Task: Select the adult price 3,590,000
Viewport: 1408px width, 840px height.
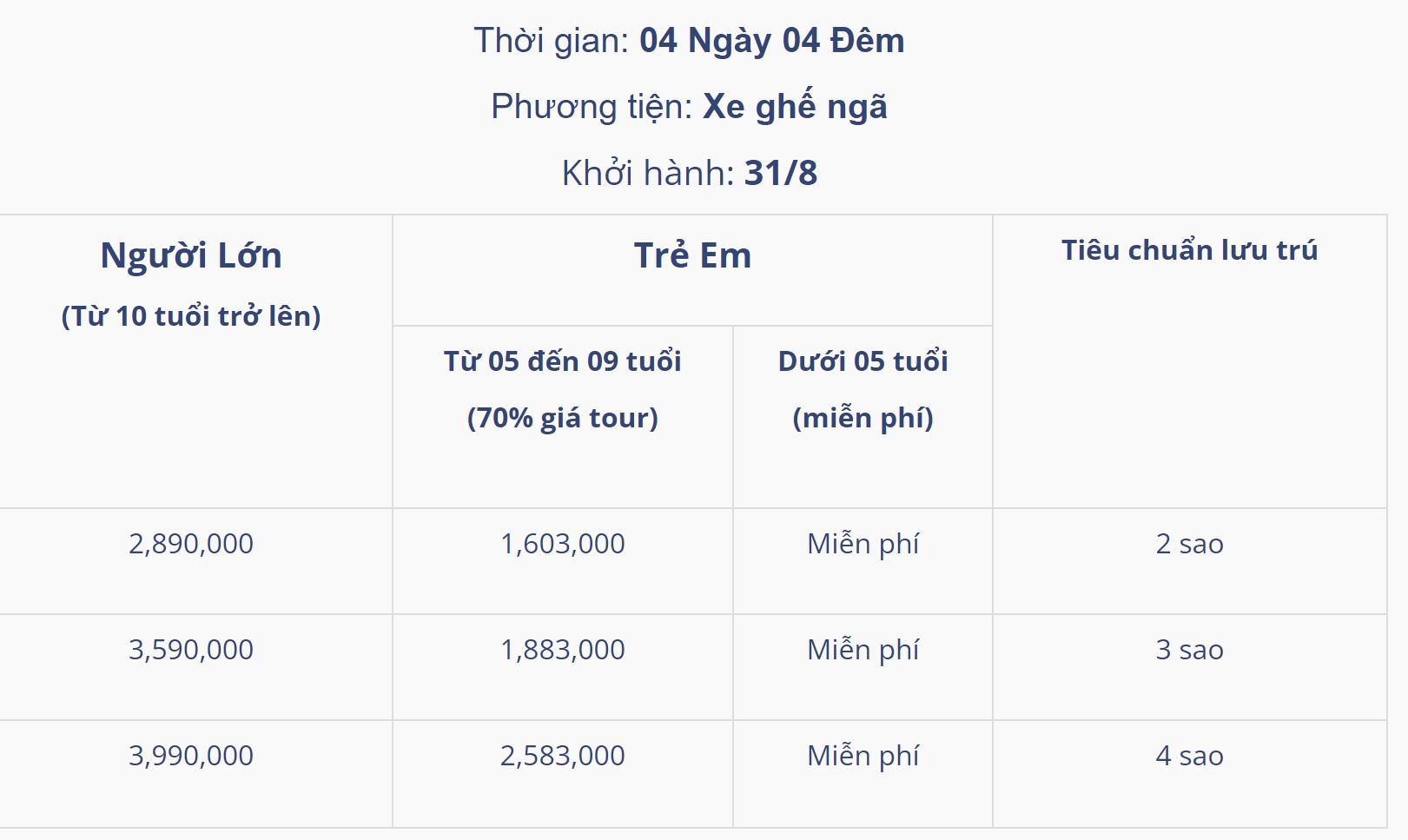Action: pyautogui.click(x=191, y=650)
